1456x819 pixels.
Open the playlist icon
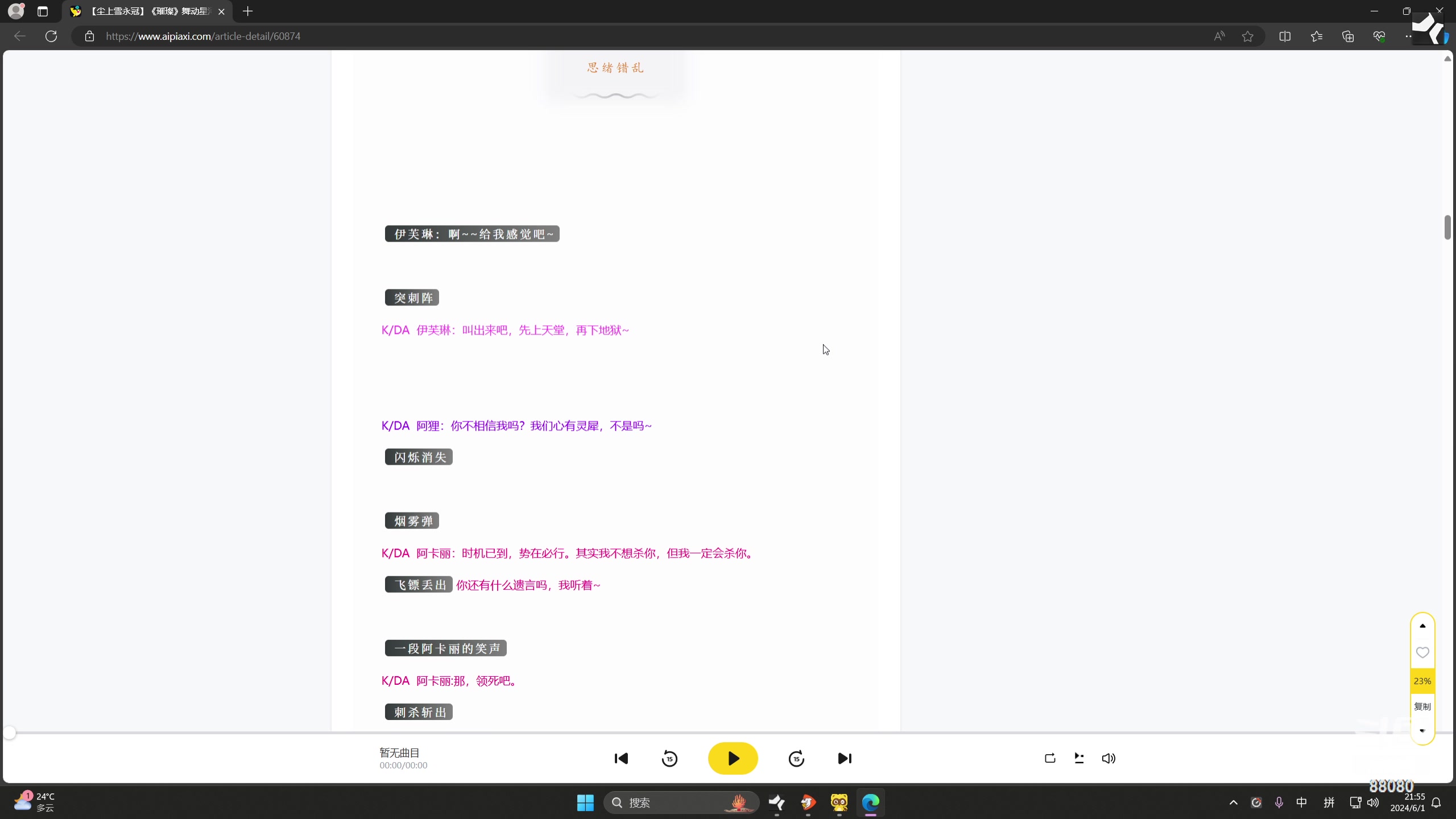coord(1079,758)
